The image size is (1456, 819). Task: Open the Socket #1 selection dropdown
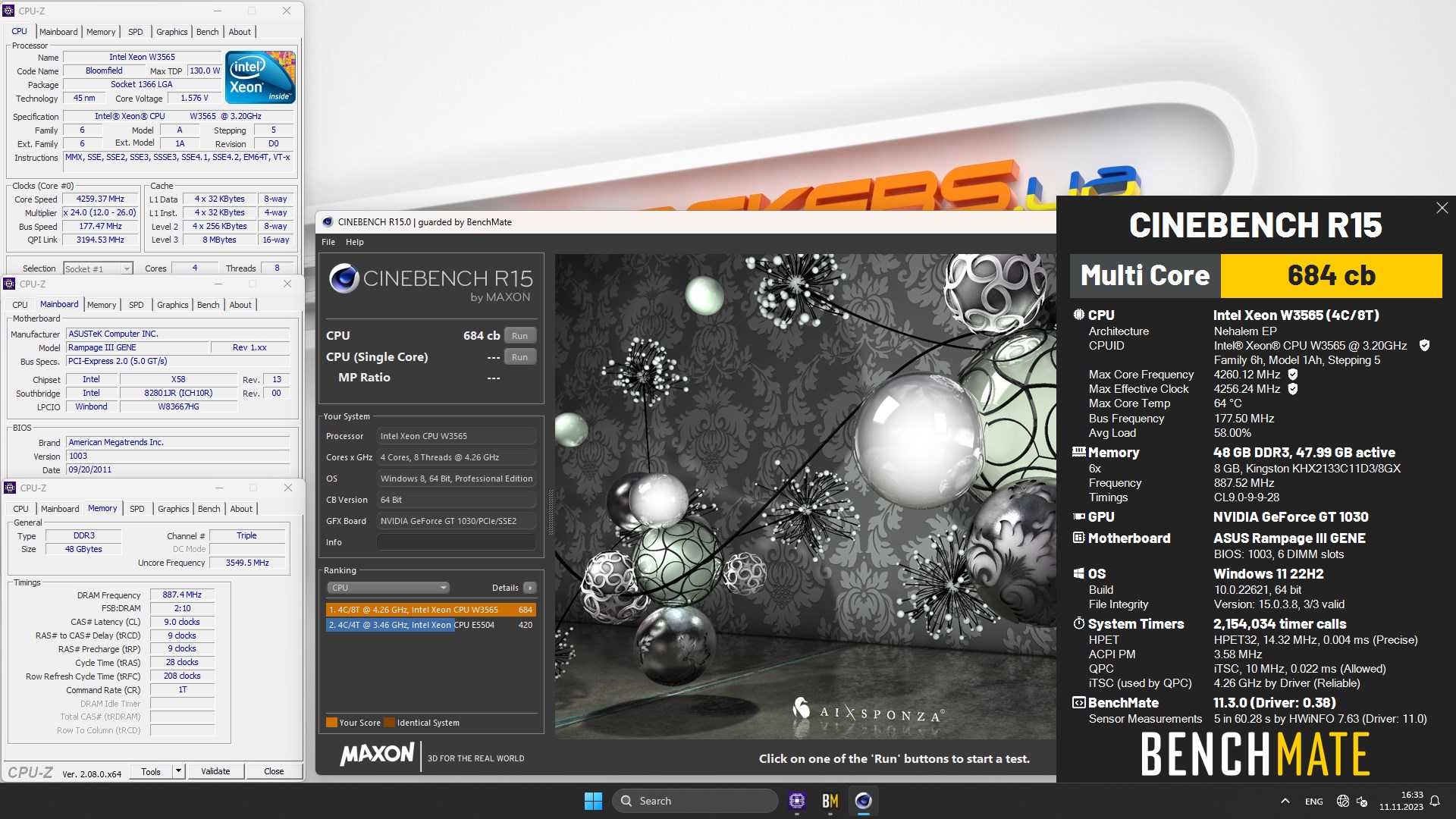[x=98, y=268]
